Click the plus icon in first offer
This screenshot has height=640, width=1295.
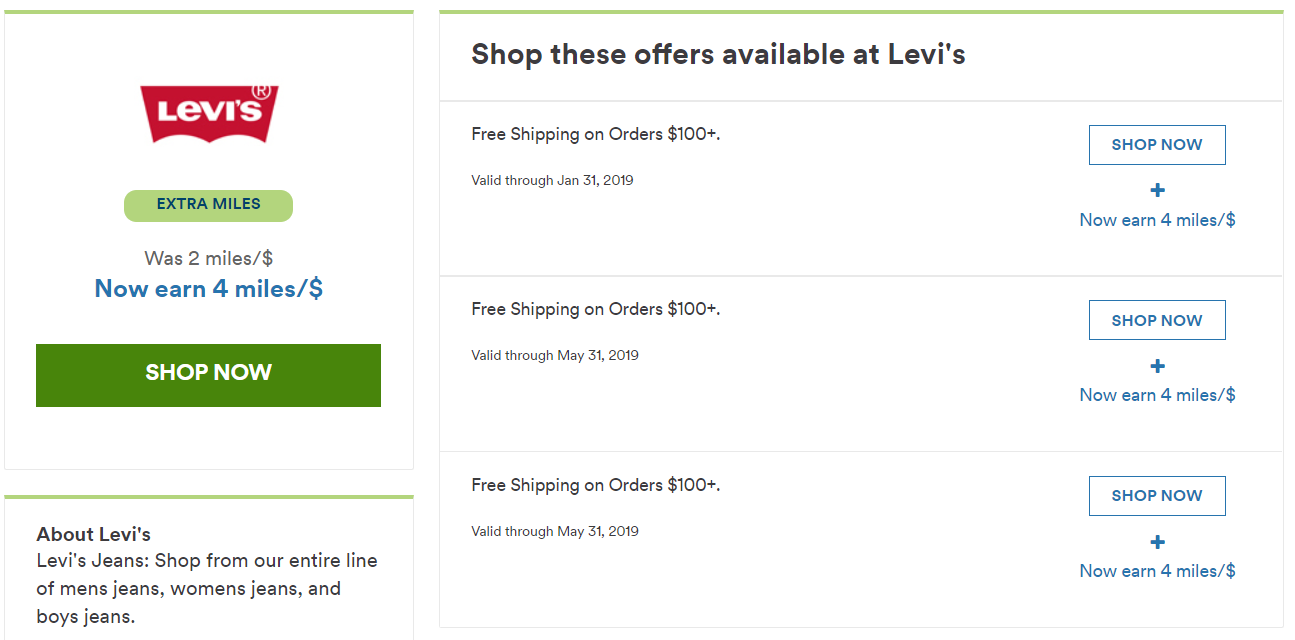click(1157, 190)
